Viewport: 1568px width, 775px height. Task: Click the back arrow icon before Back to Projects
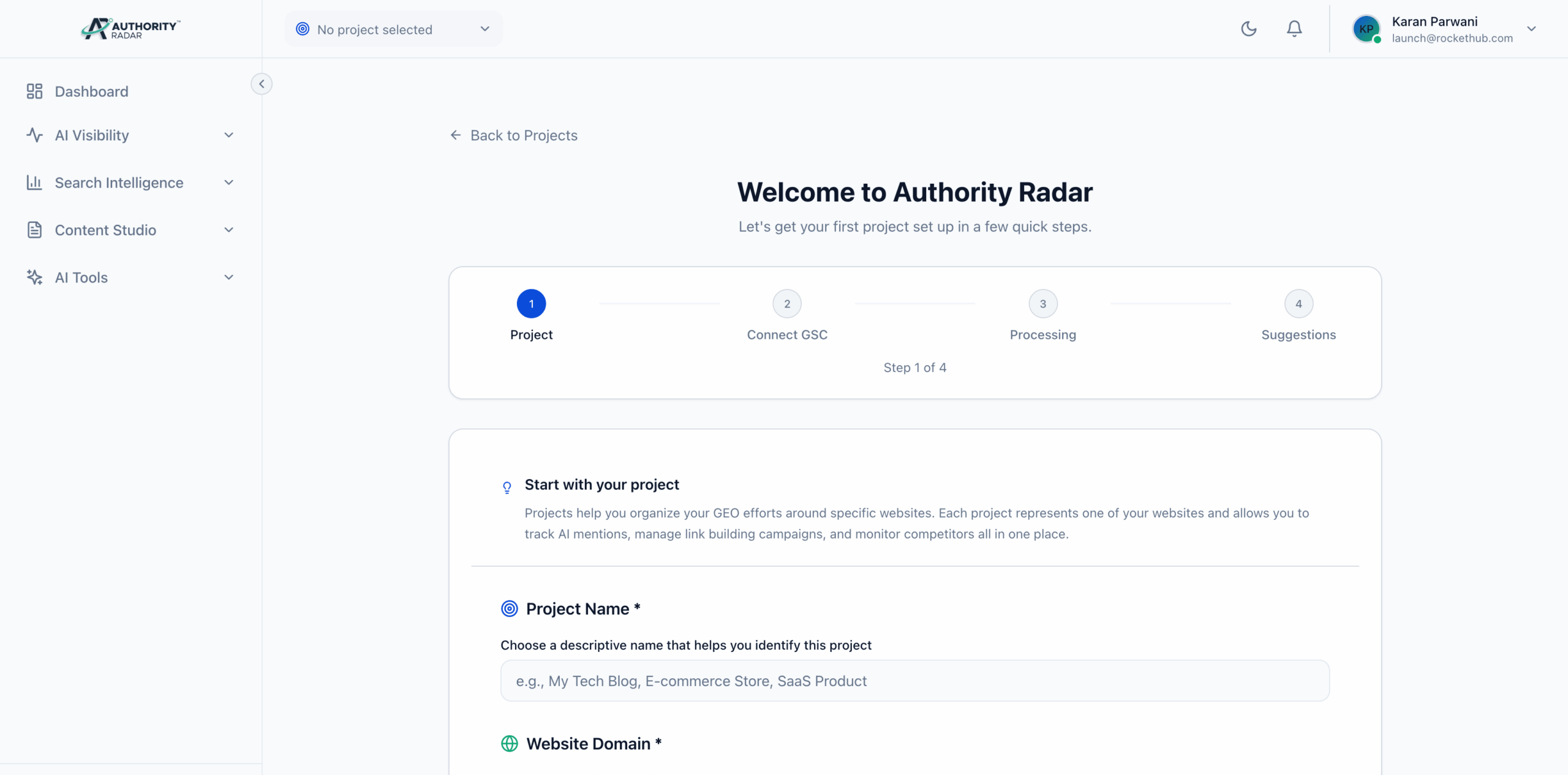point(456,135)
